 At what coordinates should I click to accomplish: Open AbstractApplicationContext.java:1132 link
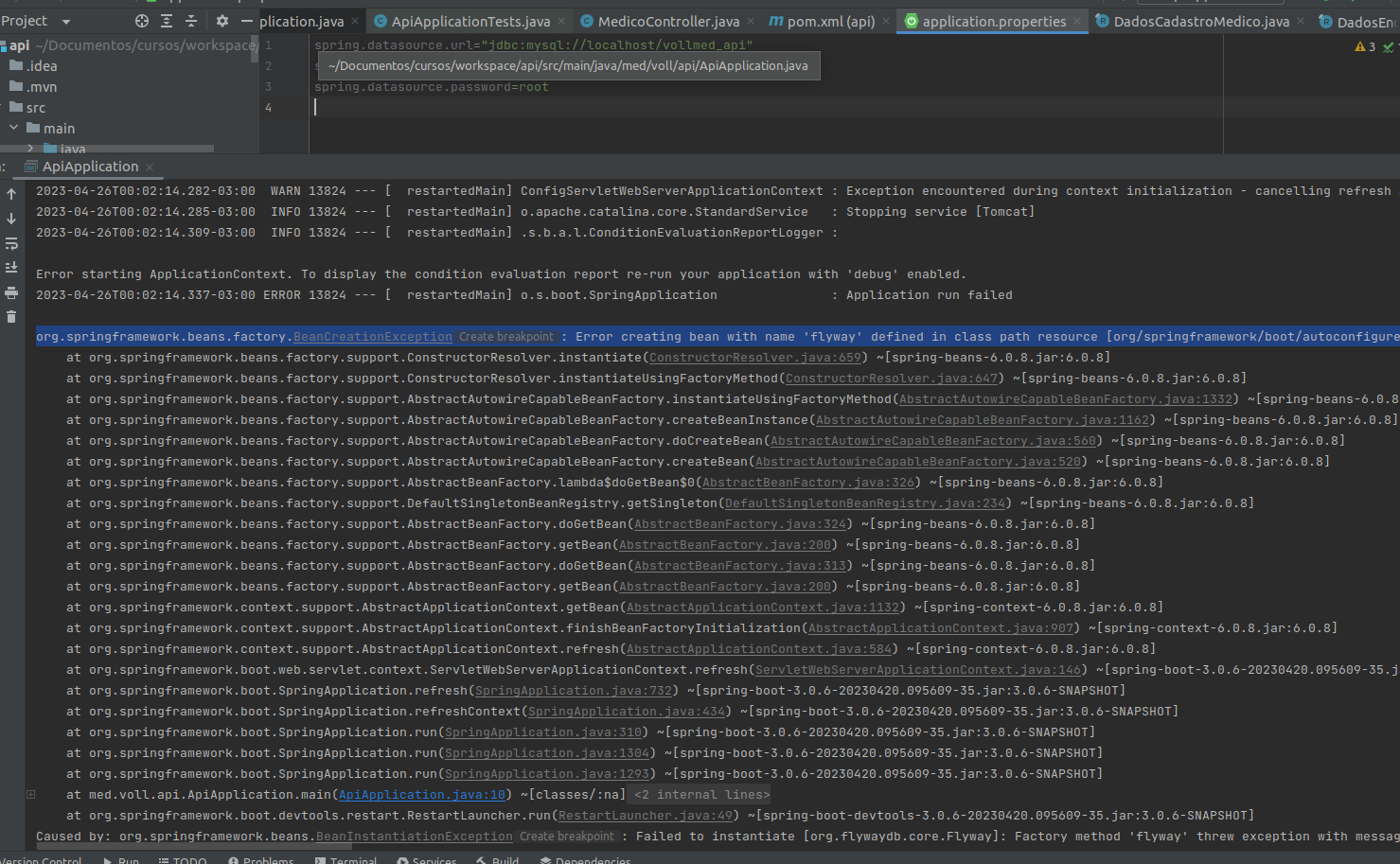coord(763,608)
